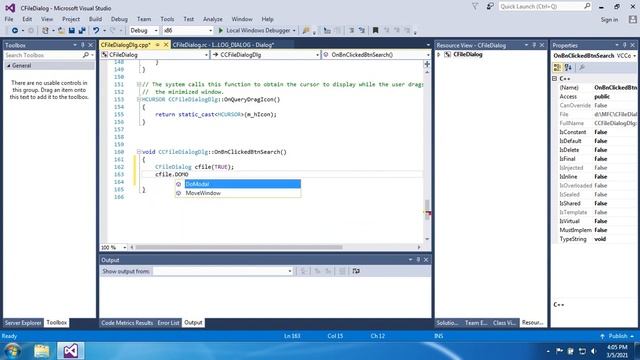
Task: Click the Save All toolbar icon
Action: click(x=82, y=31)
